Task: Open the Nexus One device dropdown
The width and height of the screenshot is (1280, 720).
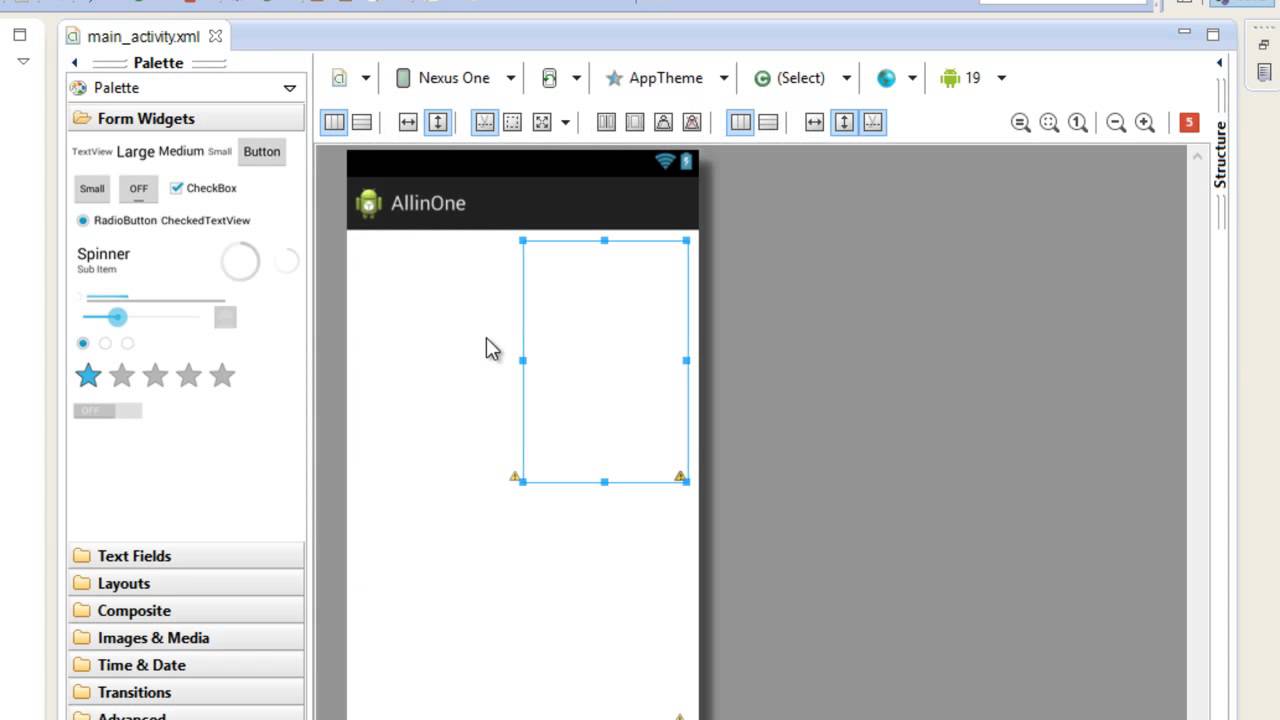Action: tap(456, 78)
